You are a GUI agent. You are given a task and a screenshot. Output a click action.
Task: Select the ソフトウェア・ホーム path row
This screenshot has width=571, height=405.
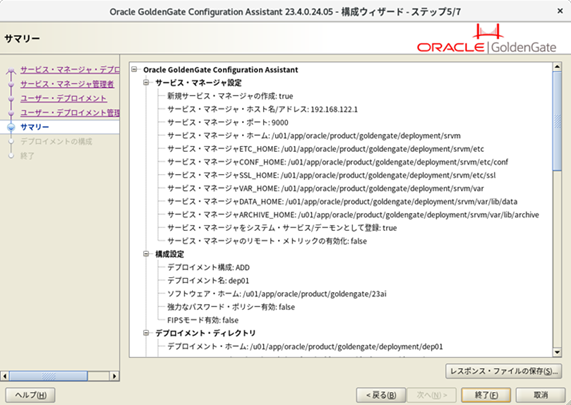pos(277,294)
